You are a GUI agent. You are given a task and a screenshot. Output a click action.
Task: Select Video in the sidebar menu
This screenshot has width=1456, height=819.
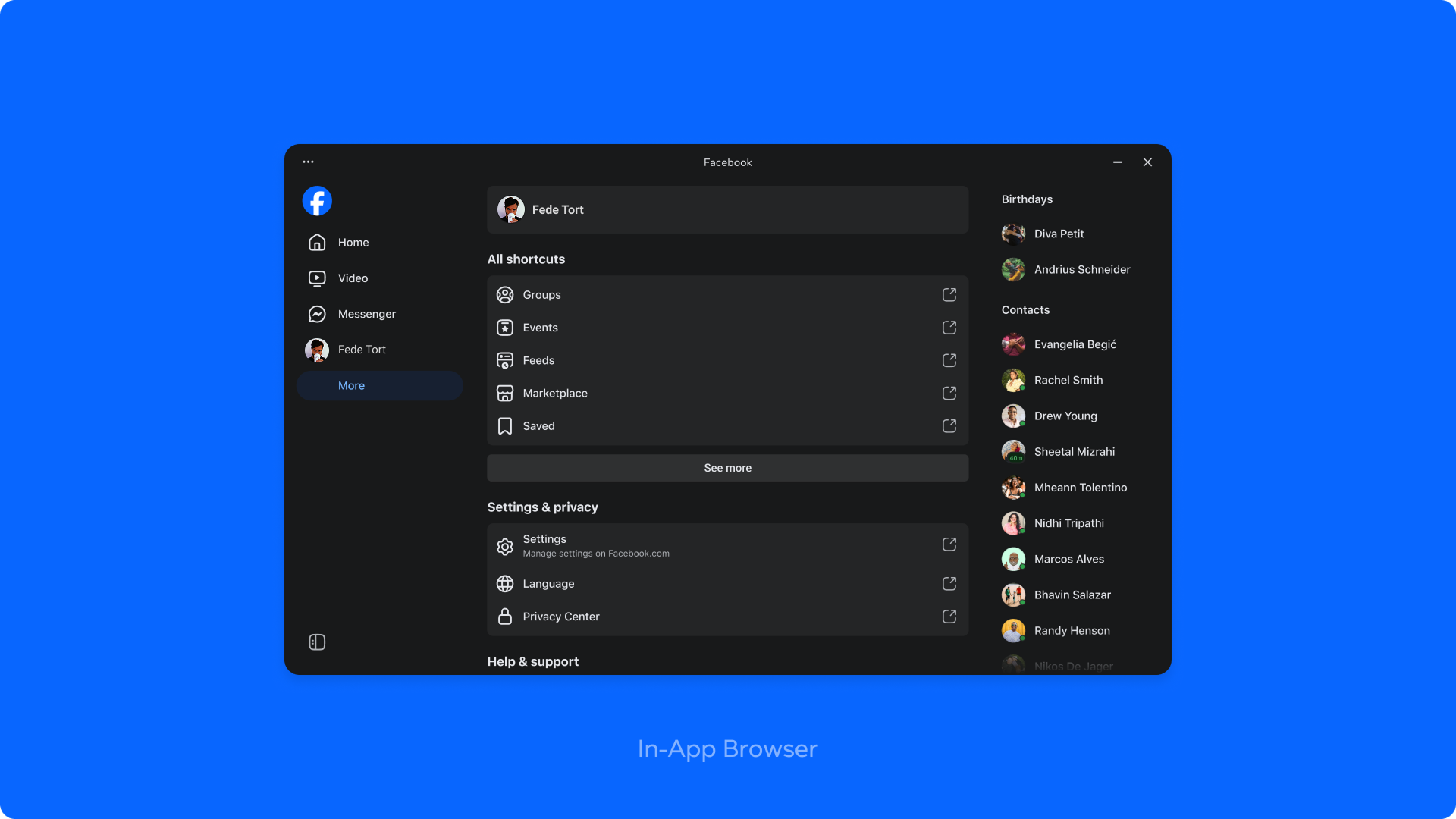379,278
